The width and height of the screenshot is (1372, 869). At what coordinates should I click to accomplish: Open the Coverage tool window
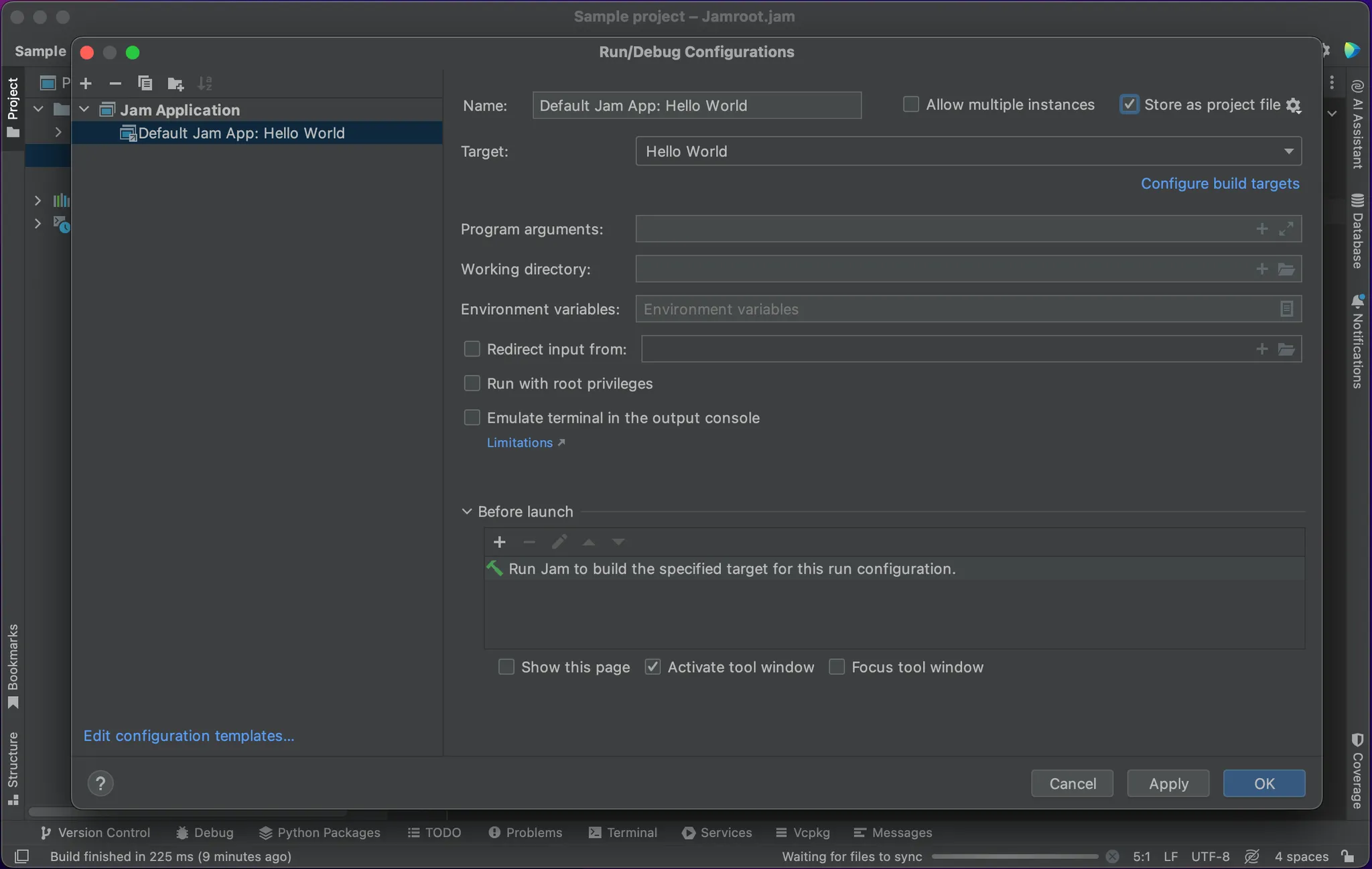point(1357,771)
